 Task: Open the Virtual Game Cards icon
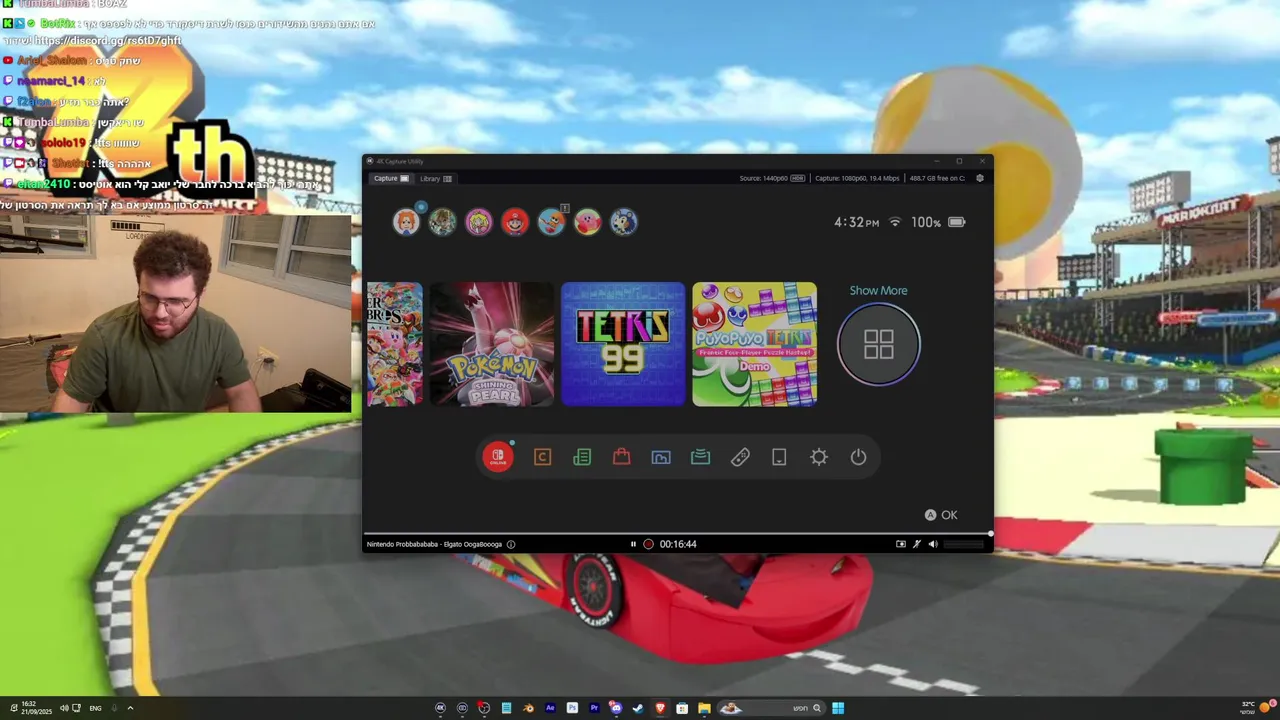[779, 457]
